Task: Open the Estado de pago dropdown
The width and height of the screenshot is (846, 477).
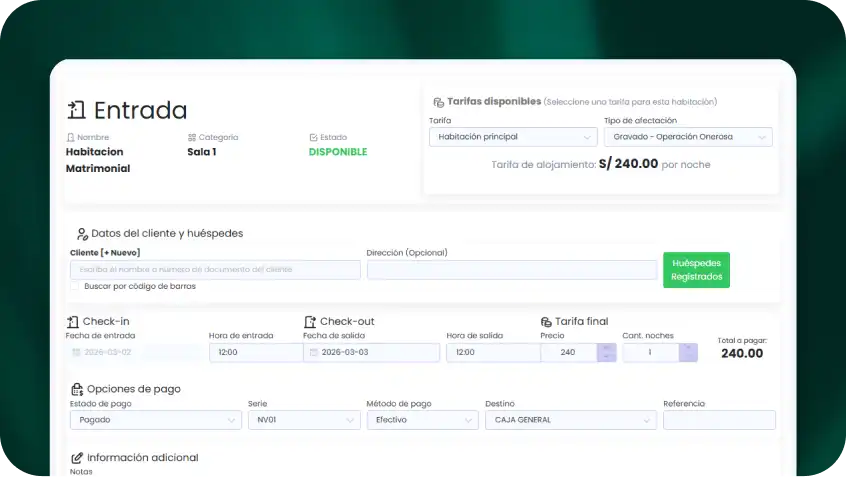Action: click(156, 420)
